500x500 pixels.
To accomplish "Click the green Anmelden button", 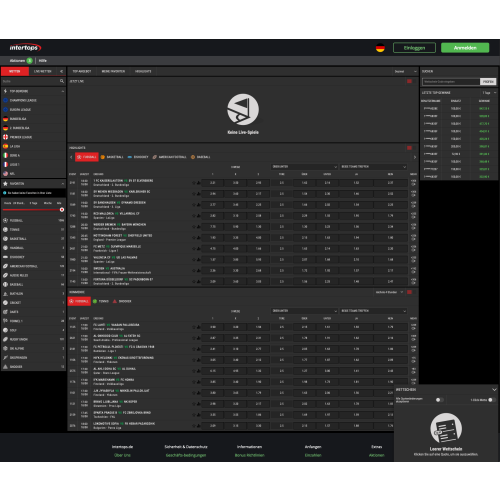I will (x=465, y=48).
